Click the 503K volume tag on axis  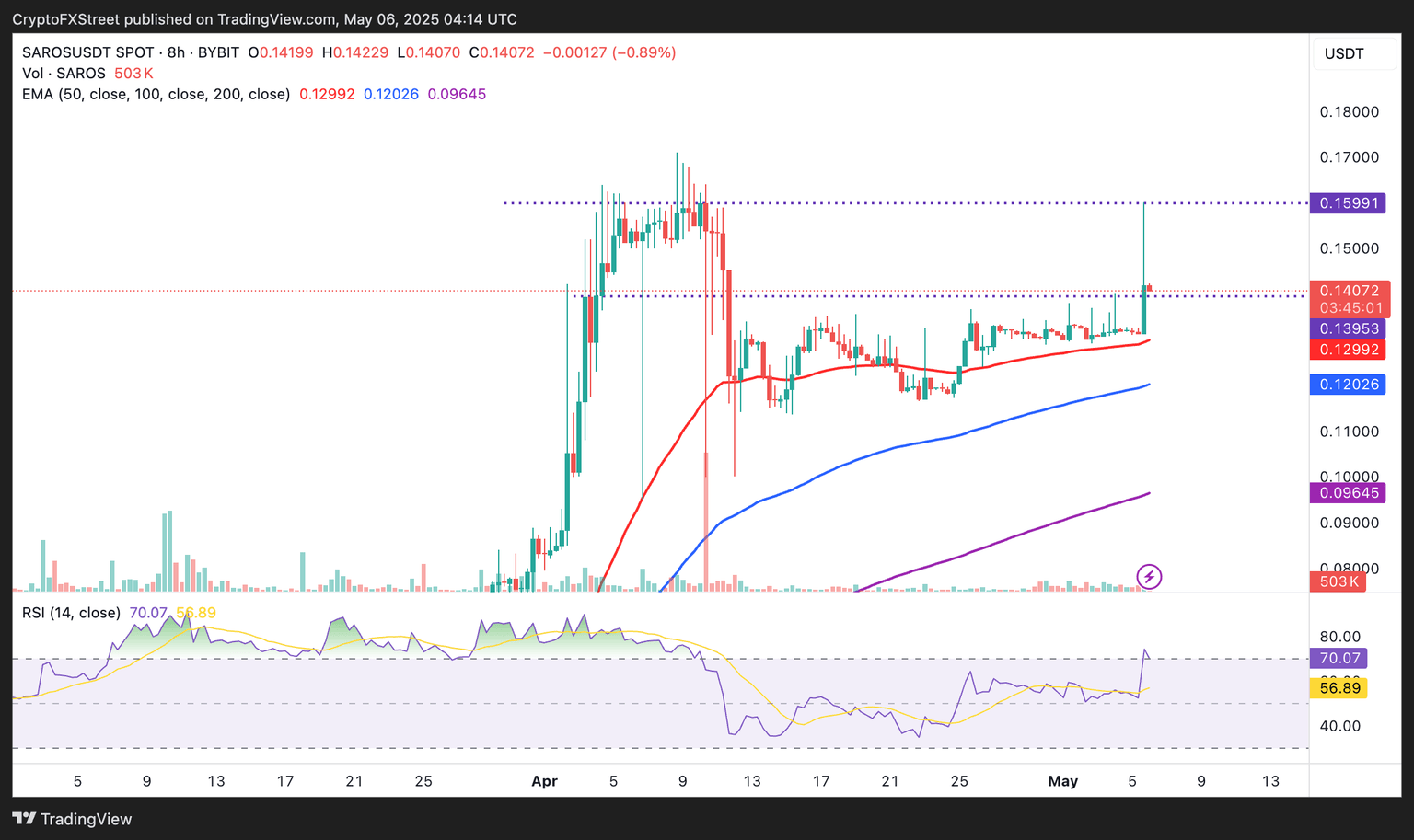click(x=1339, y=581)
